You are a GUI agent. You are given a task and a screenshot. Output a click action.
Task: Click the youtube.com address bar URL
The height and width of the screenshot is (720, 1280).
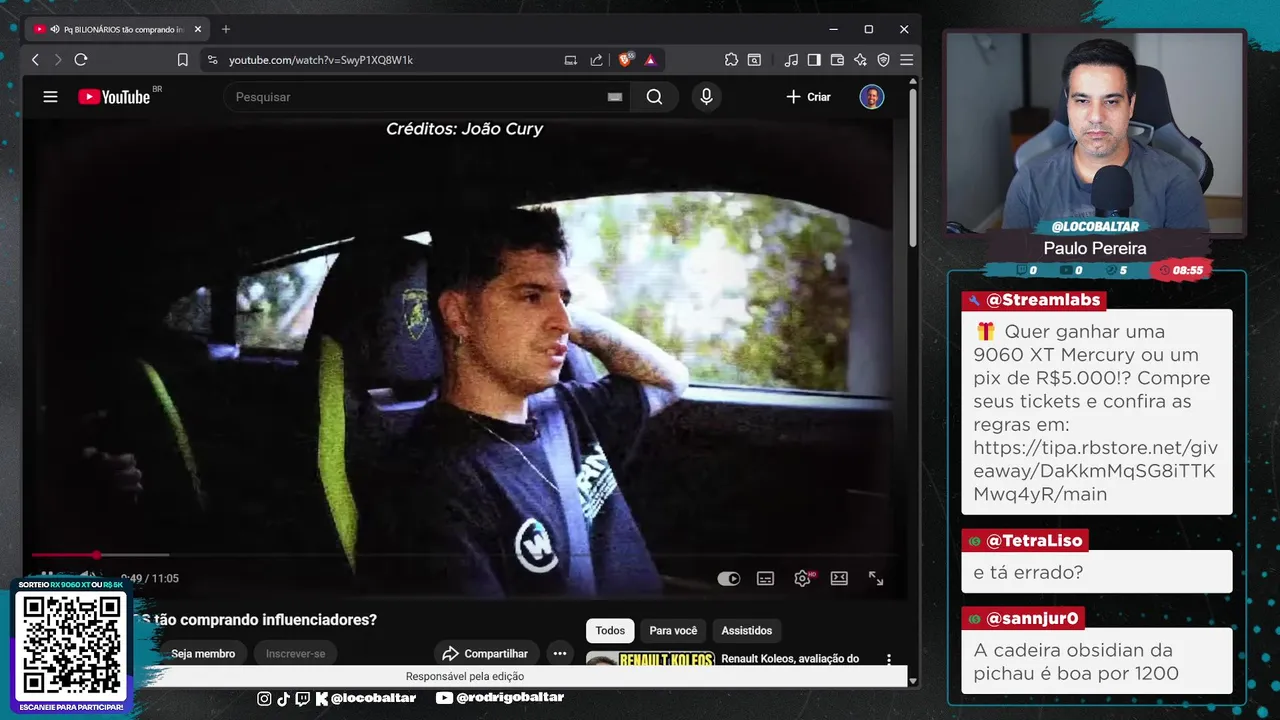click(x=321, y=60)
